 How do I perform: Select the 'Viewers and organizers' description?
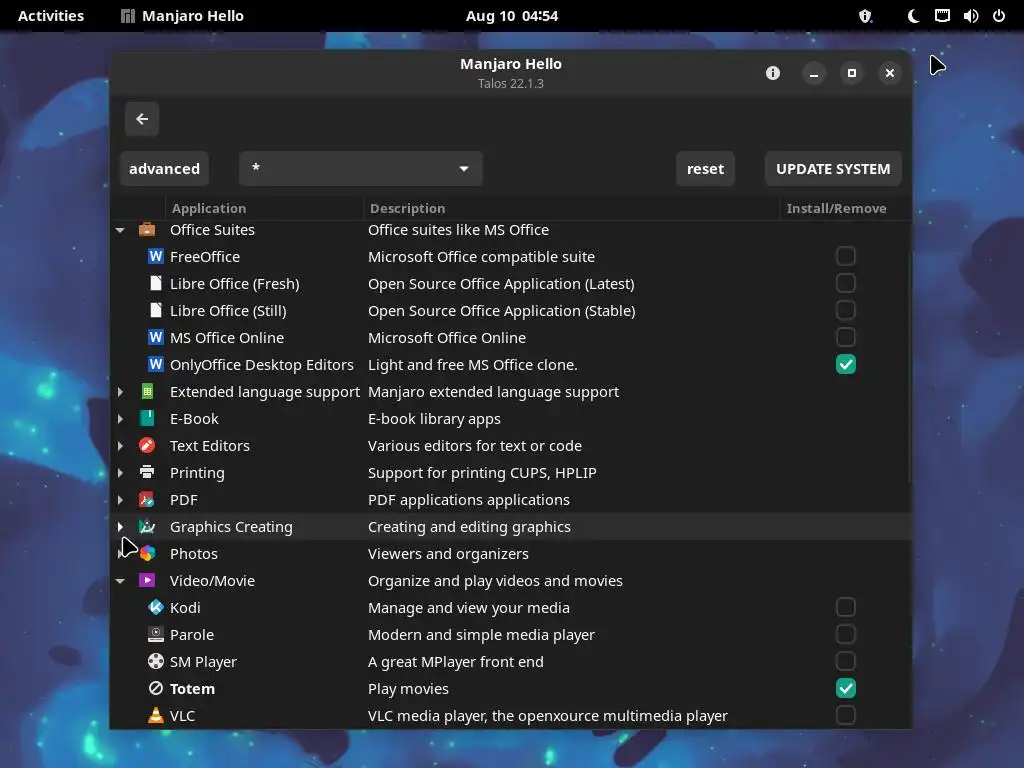coord(448,554)
